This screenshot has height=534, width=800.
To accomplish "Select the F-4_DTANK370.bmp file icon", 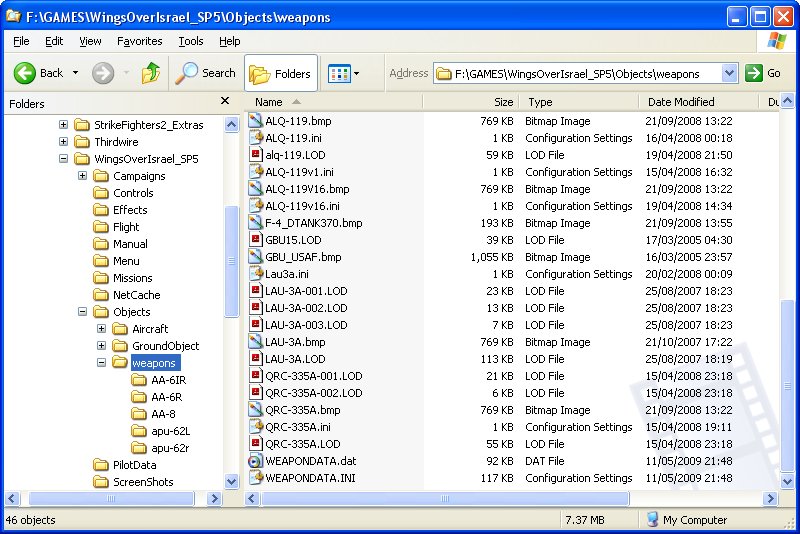I will (255, 223).
